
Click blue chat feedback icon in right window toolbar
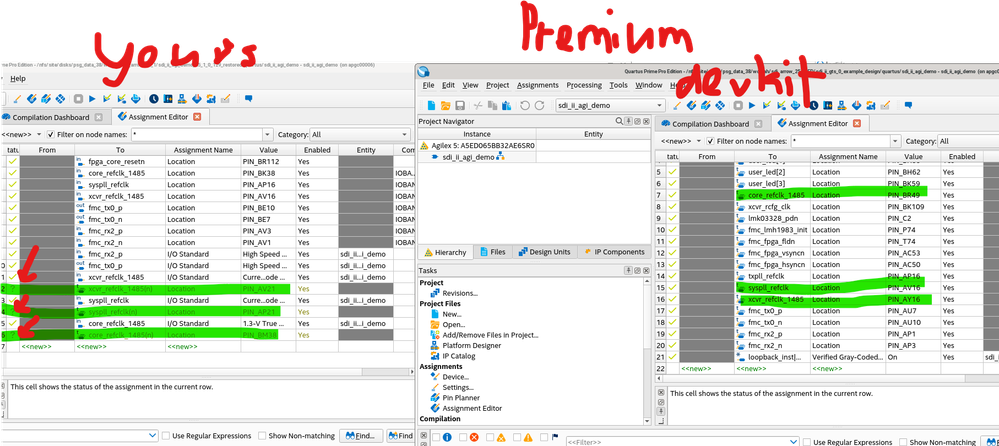pyautogui.click(x=909, y=104)
